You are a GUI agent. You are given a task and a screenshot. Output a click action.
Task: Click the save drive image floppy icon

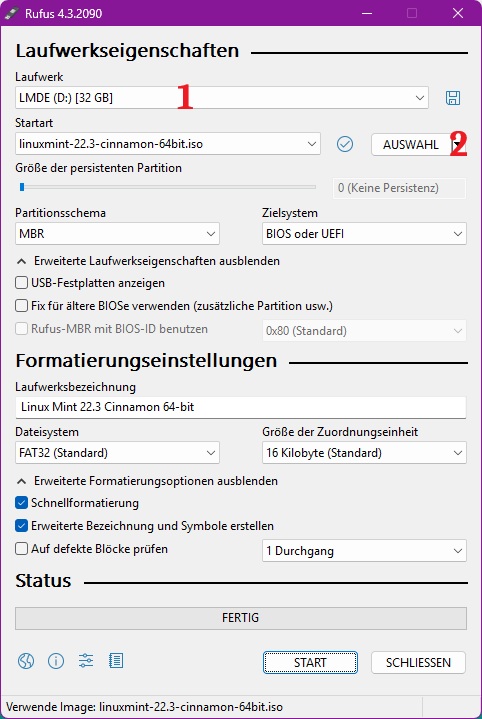[453, 98]
